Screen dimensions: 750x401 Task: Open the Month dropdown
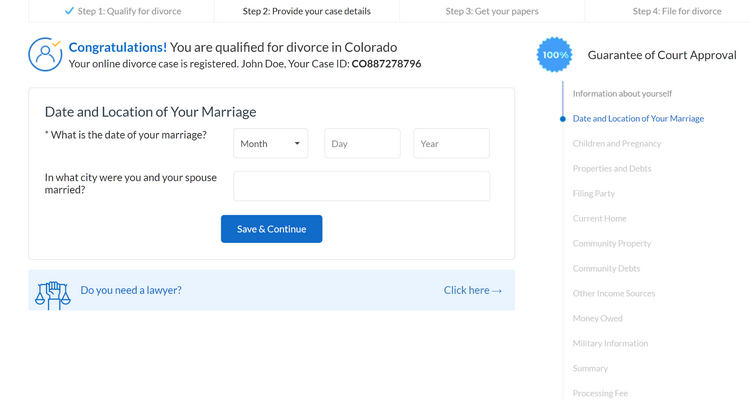click(x=270, y=144)
